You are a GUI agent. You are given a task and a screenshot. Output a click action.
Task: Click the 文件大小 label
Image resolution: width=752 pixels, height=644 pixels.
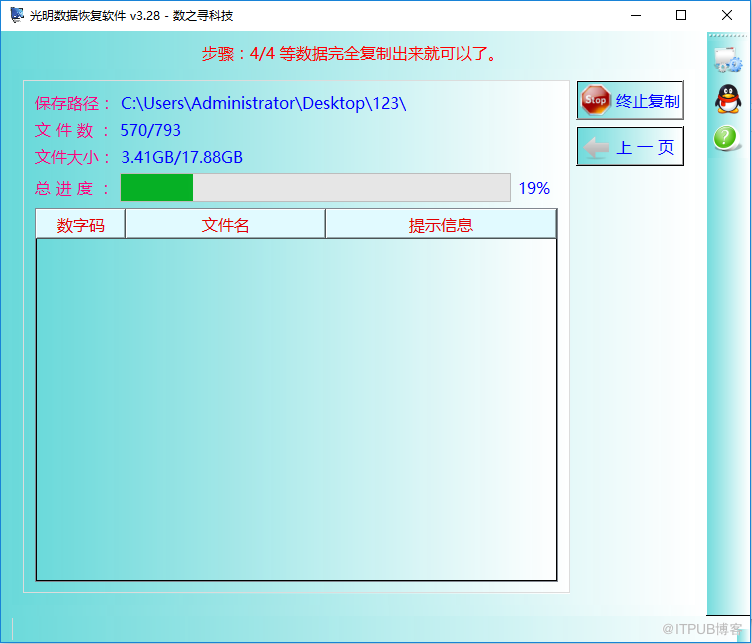(72, 157)
